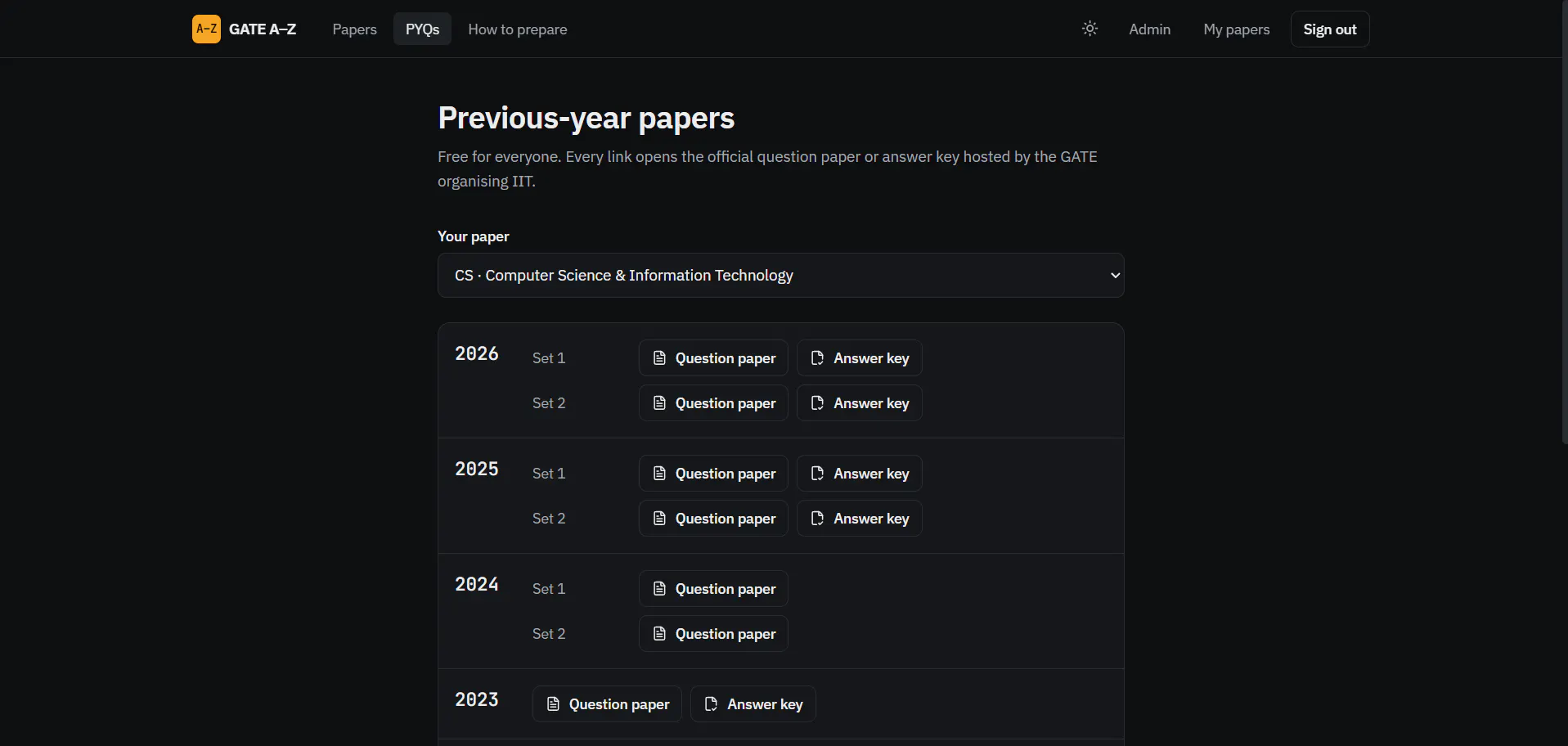Open the Papers nav item
The width and height of the screenshot is (1568, 746).
[354, 29]
